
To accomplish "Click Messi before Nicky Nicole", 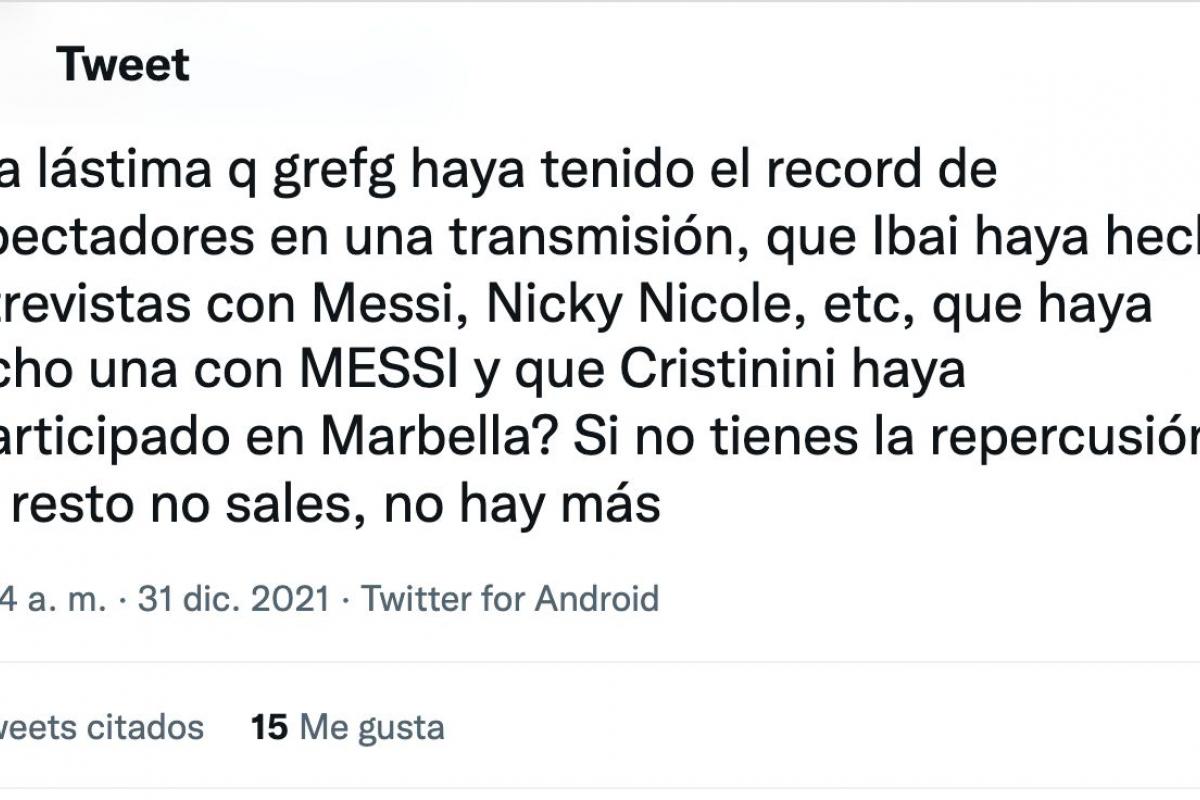I will [x=414, y=307].
